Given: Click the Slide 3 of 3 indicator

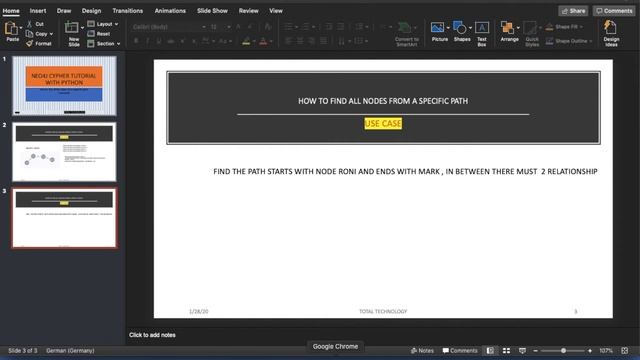Looking at the screenshot, I should (23, 351).
